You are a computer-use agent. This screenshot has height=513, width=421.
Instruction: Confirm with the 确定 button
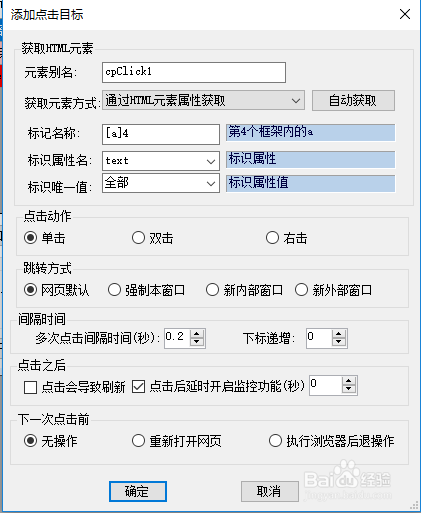pos(138,491)
